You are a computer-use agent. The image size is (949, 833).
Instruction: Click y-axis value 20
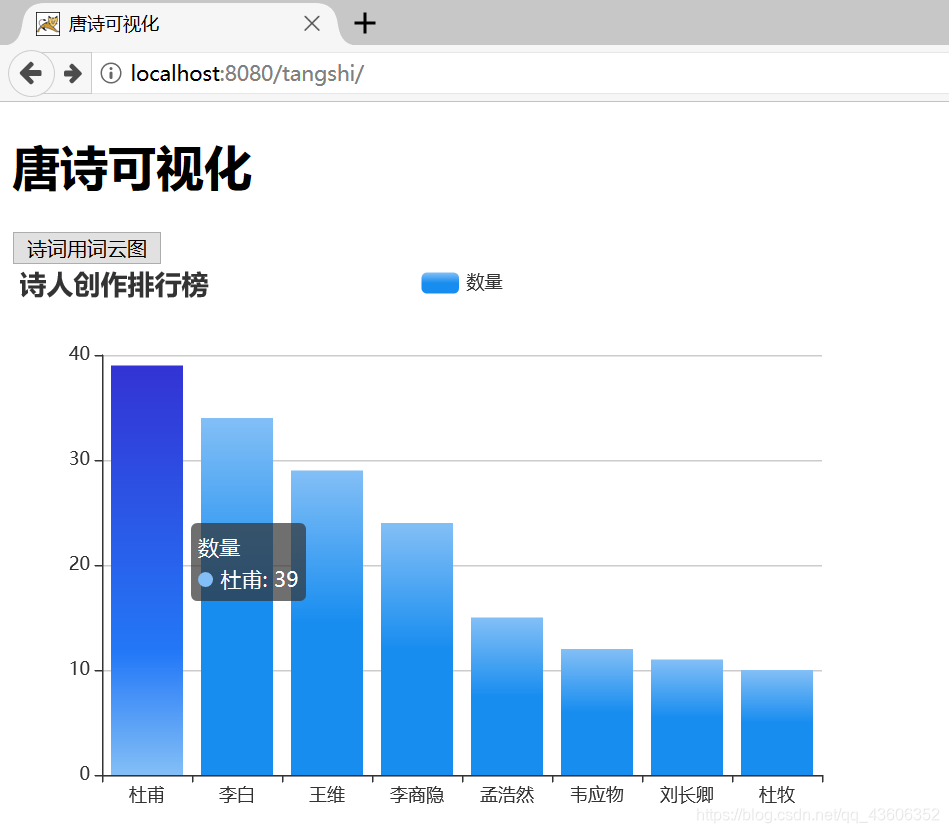click(79, 564)
